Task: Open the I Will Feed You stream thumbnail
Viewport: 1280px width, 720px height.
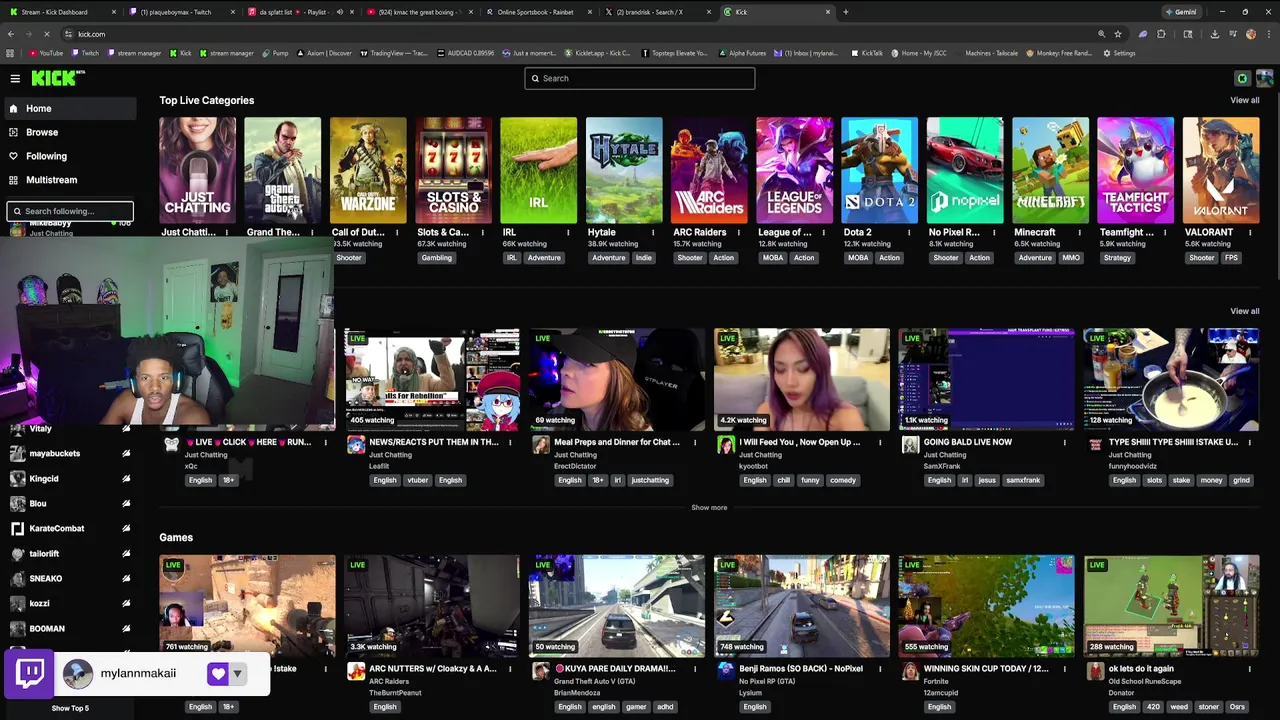Action: tap(802, 379)
